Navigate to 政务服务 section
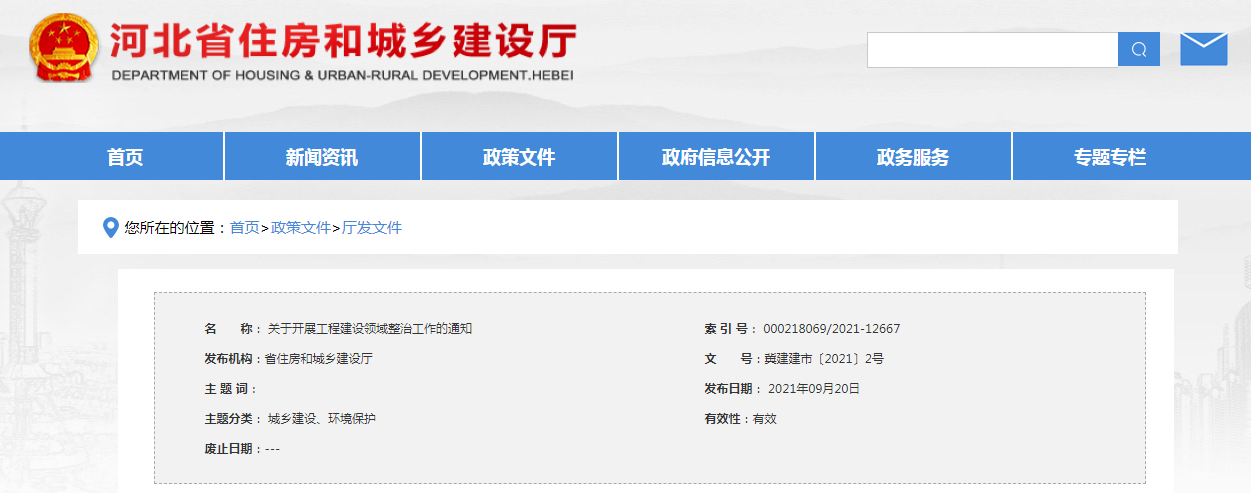Screen dimensions: 1251x493 [x=913, y=157]
